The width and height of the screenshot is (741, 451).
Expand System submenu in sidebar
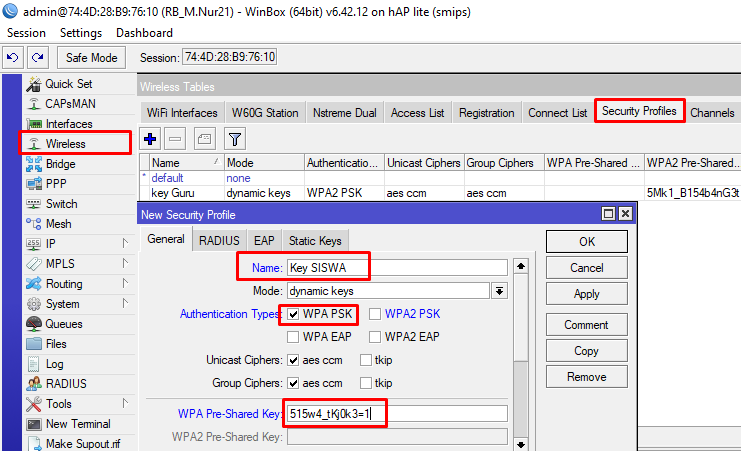[125, 304]
